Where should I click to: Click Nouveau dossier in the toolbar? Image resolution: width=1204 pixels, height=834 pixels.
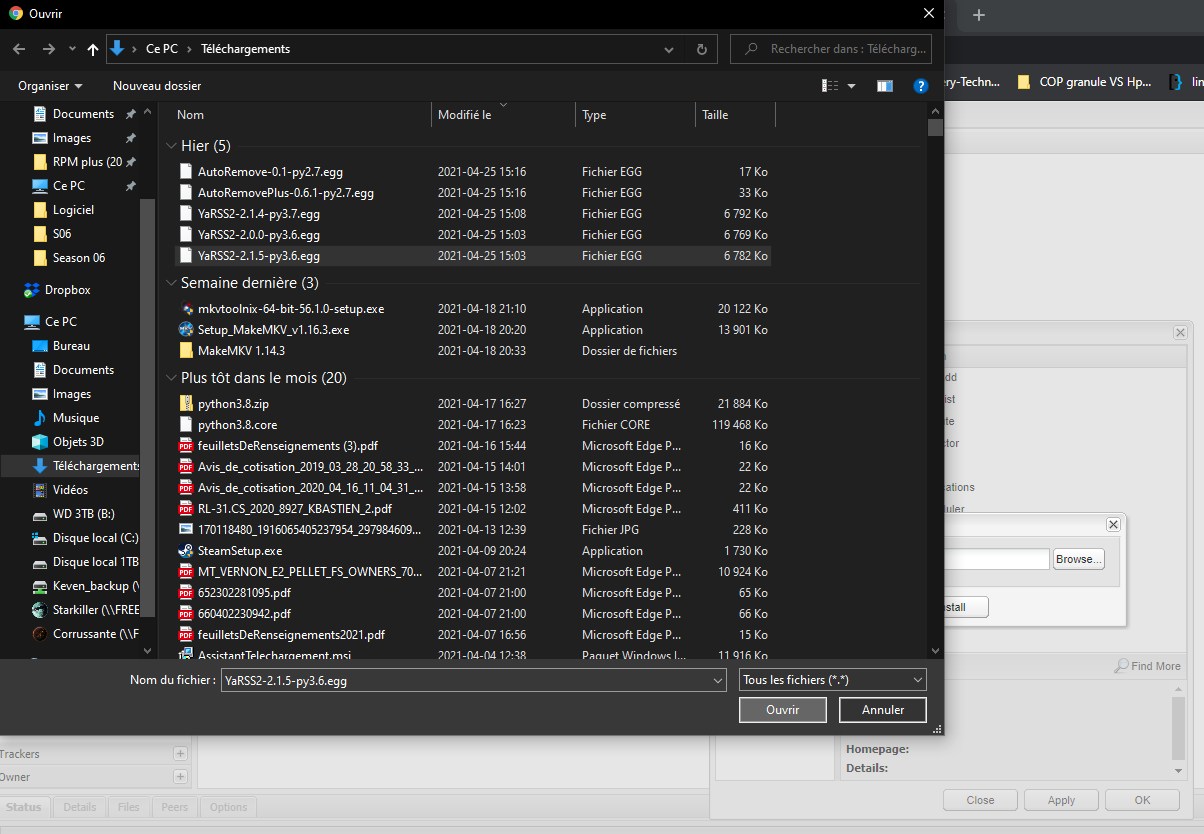click(x=157, y=86)
